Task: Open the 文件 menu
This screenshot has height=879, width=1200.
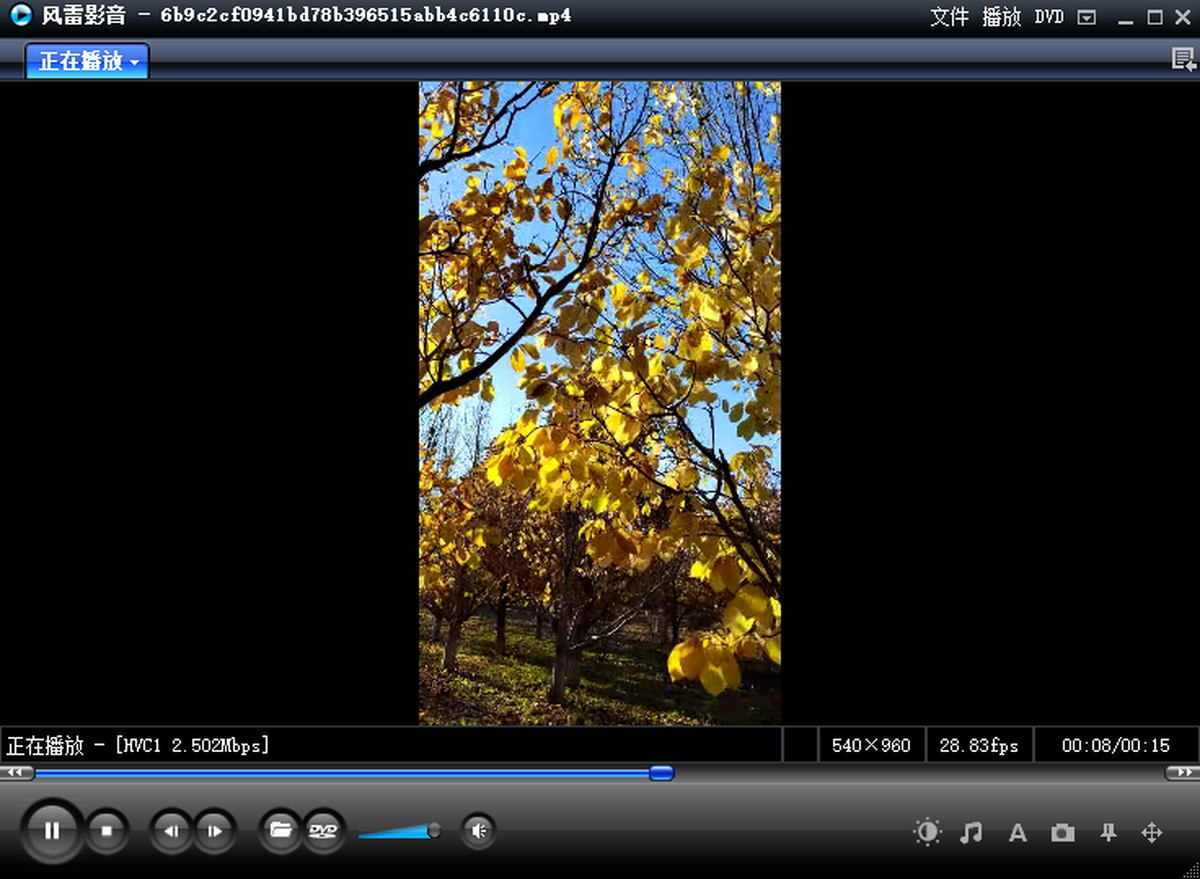Action: (949, 17)
